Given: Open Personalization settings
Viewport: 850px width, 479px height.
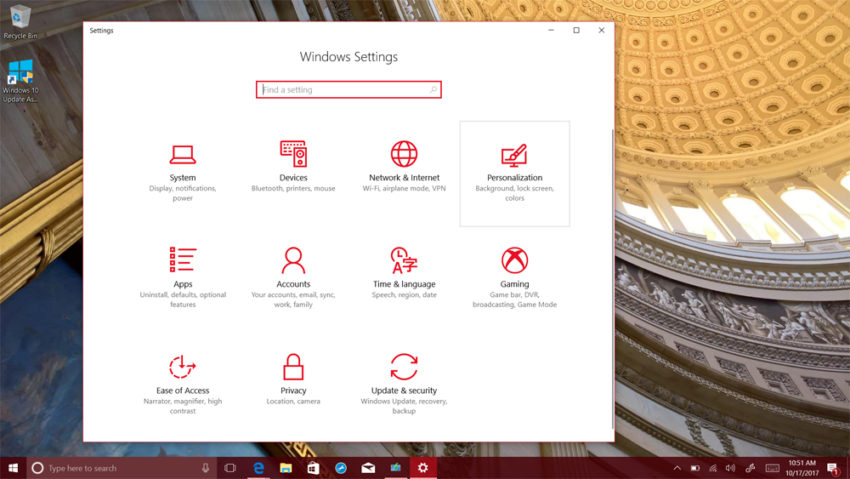Looking at the screenshot, I should (x=514, y=173).
